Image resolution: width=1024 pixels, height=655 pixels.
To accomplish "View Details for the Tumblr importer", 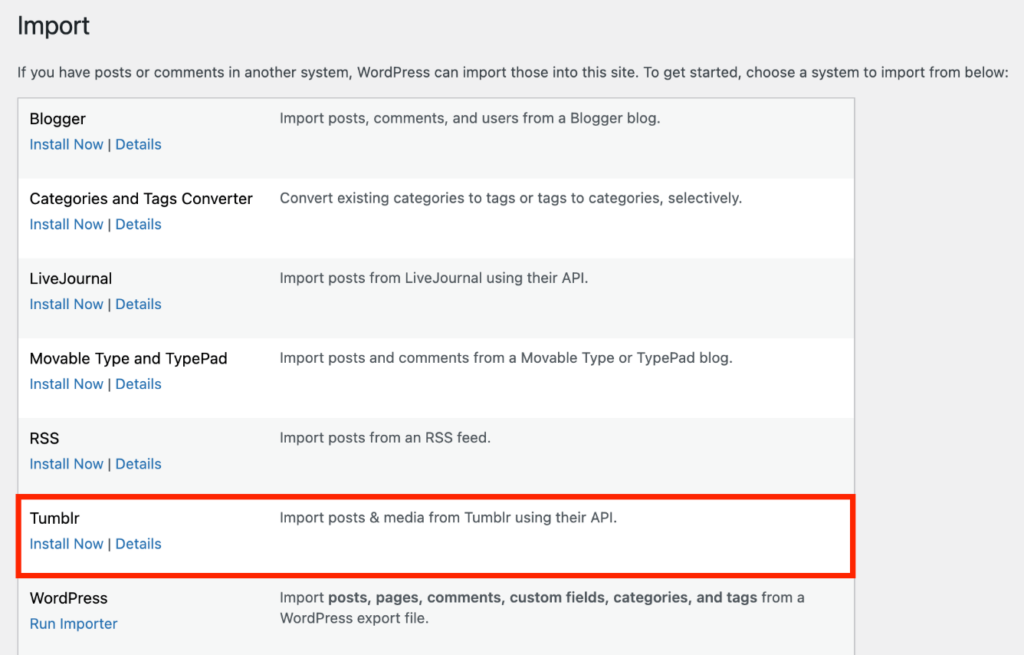I will click(138, 544).
